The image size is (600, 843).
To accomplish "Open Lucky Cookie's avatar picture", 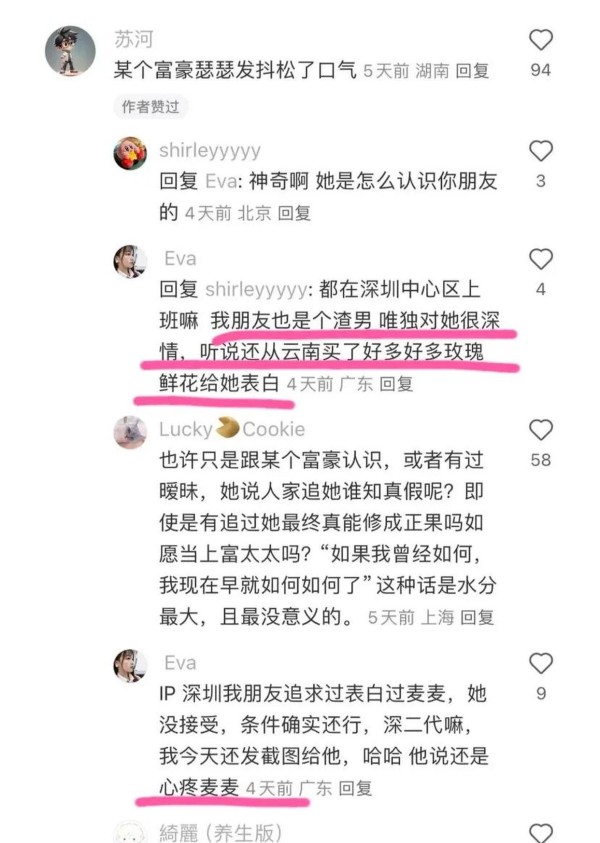I will click(x=130, y=432).
